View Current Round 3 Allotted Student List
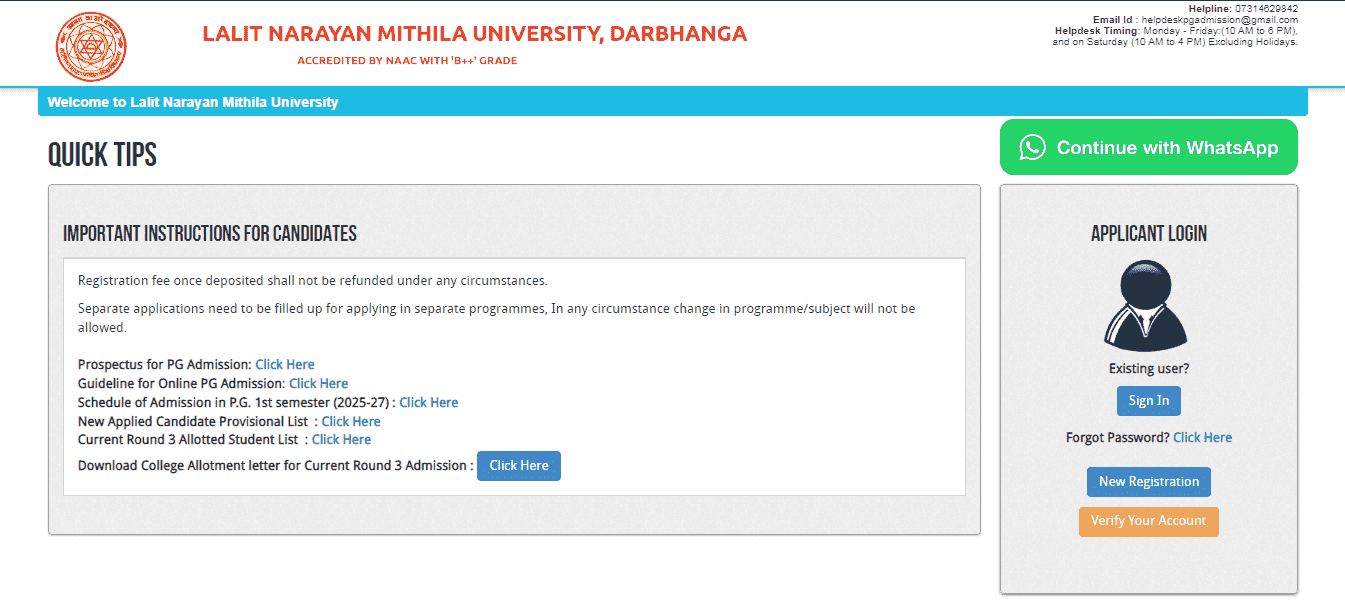The height and width of the screenshot is (602, 1345). tap(341, 440)
